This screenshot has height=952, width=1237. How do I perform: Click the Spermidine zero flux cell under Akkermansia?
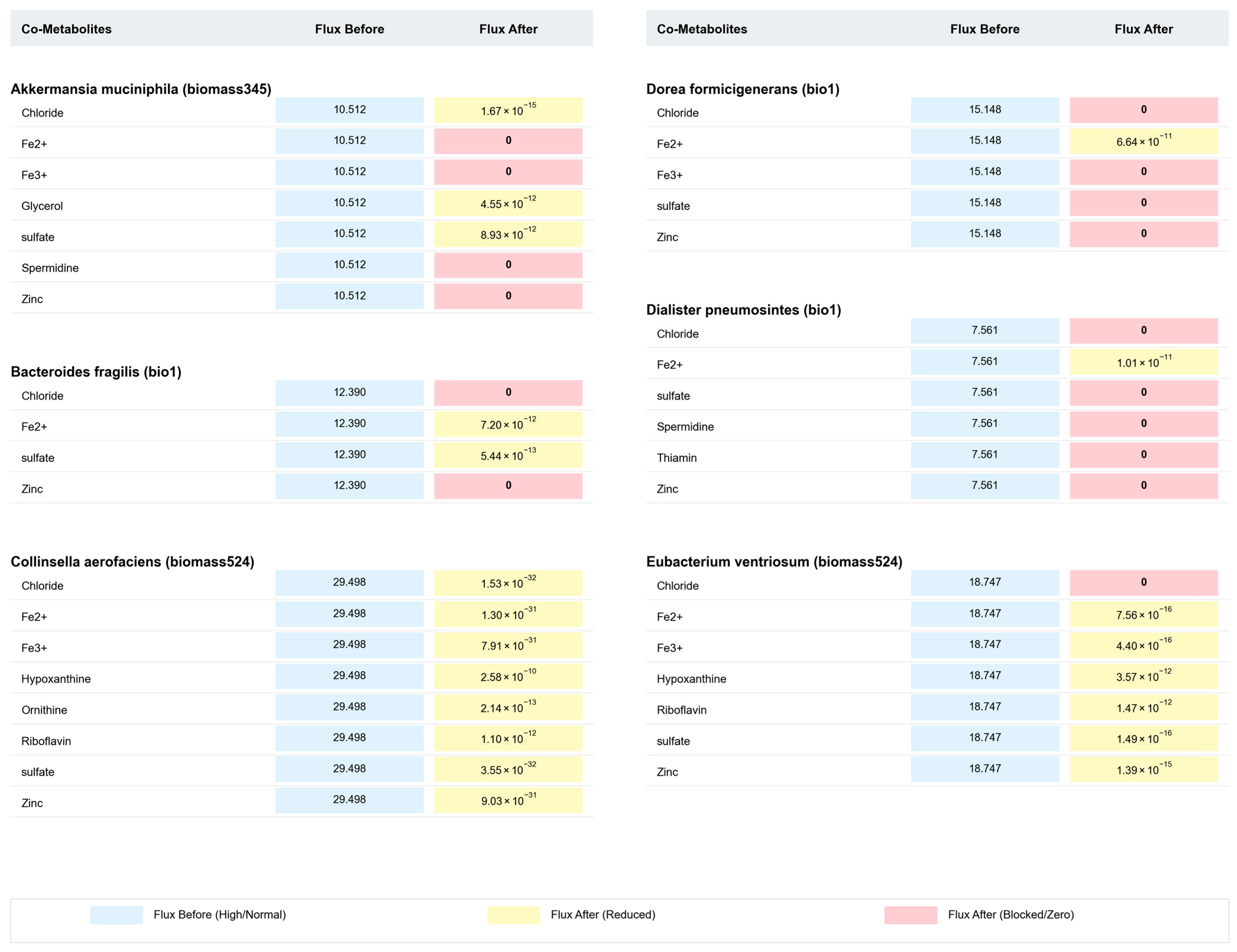point(508,265)
